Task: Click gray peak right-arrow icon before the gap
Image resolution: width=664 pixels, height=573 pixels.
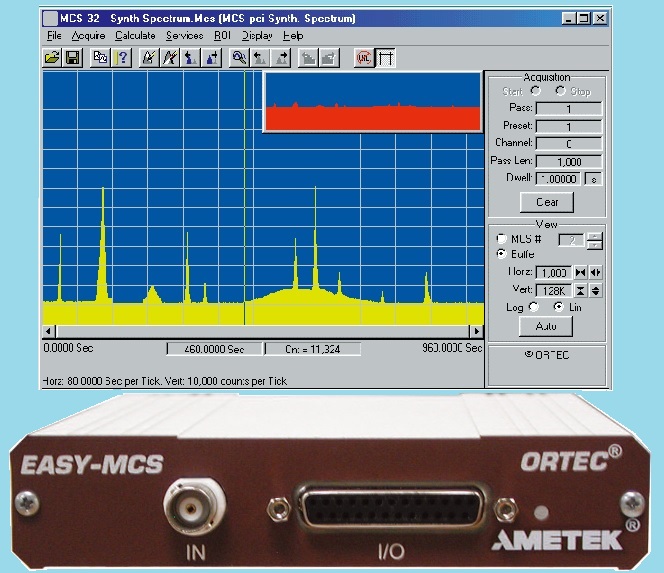Action: coord(281,58)
